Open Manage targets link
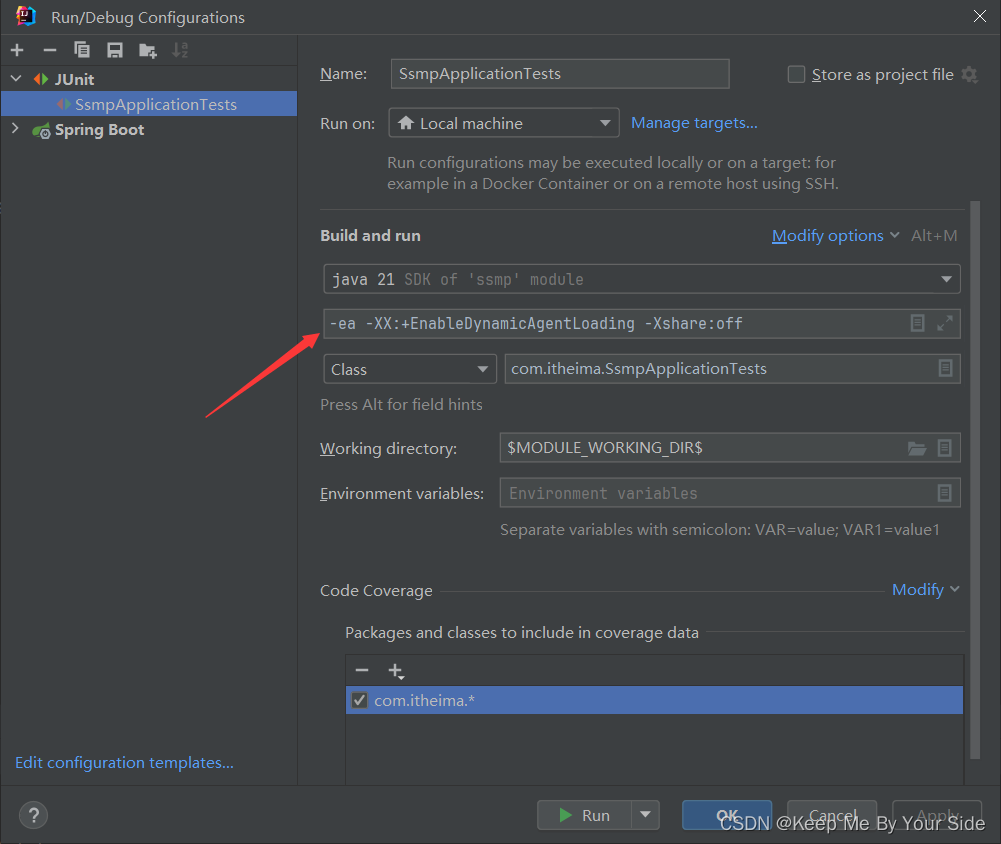This screenshot has width=1001, height=844. coord(694,123)
